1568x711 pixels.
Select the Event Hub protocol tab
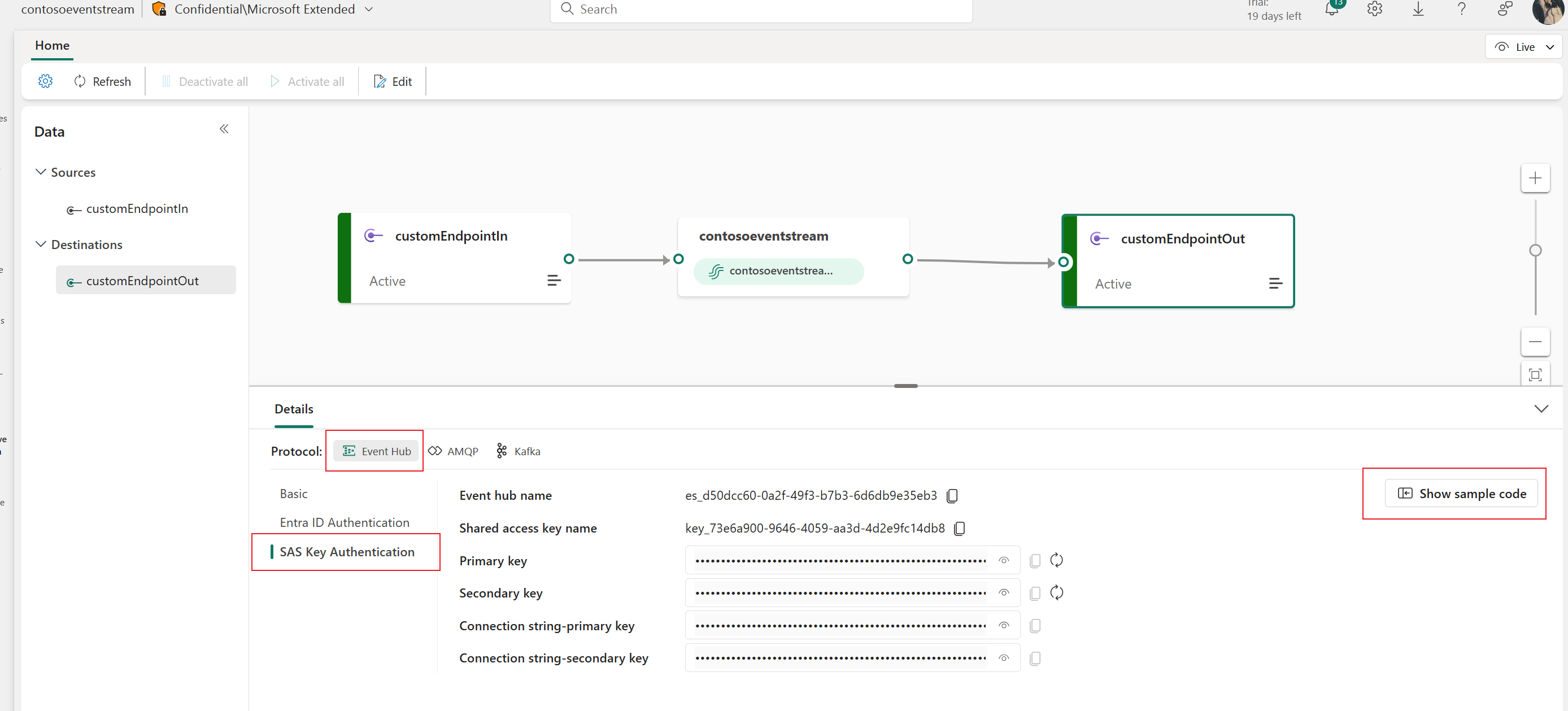point(375,450)
